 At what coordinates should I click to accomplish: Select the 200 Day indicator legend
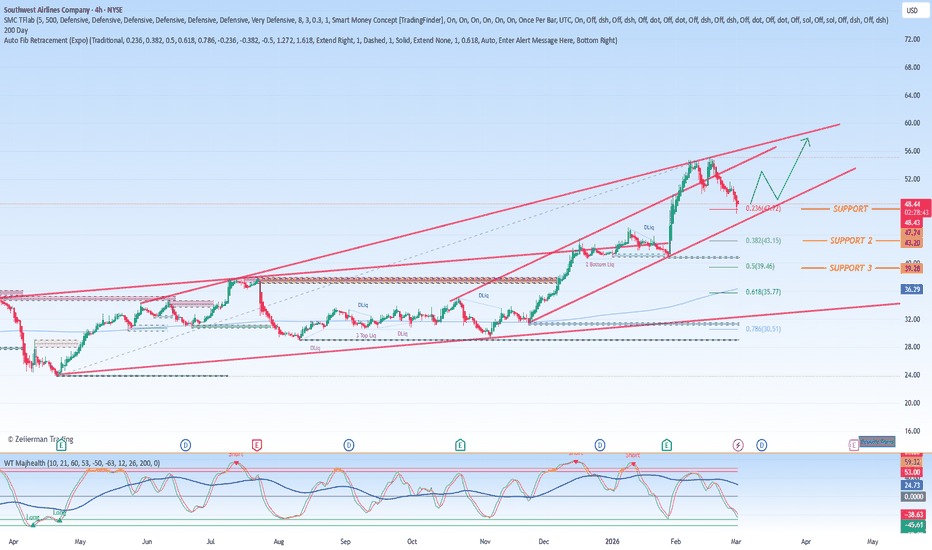[x=16, y=30]
